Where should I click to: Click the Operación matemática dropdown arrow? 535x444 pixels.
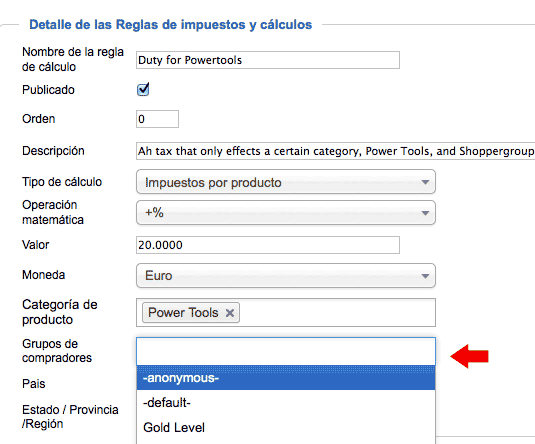425,213
